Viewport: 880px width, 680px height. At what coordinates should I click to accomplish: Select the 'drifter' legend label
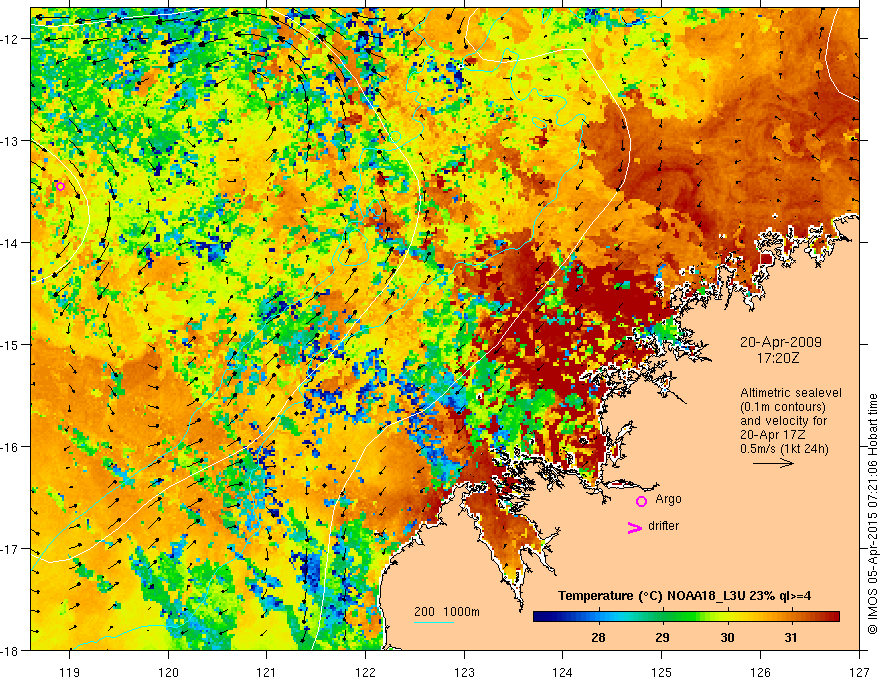coord(663,526)
